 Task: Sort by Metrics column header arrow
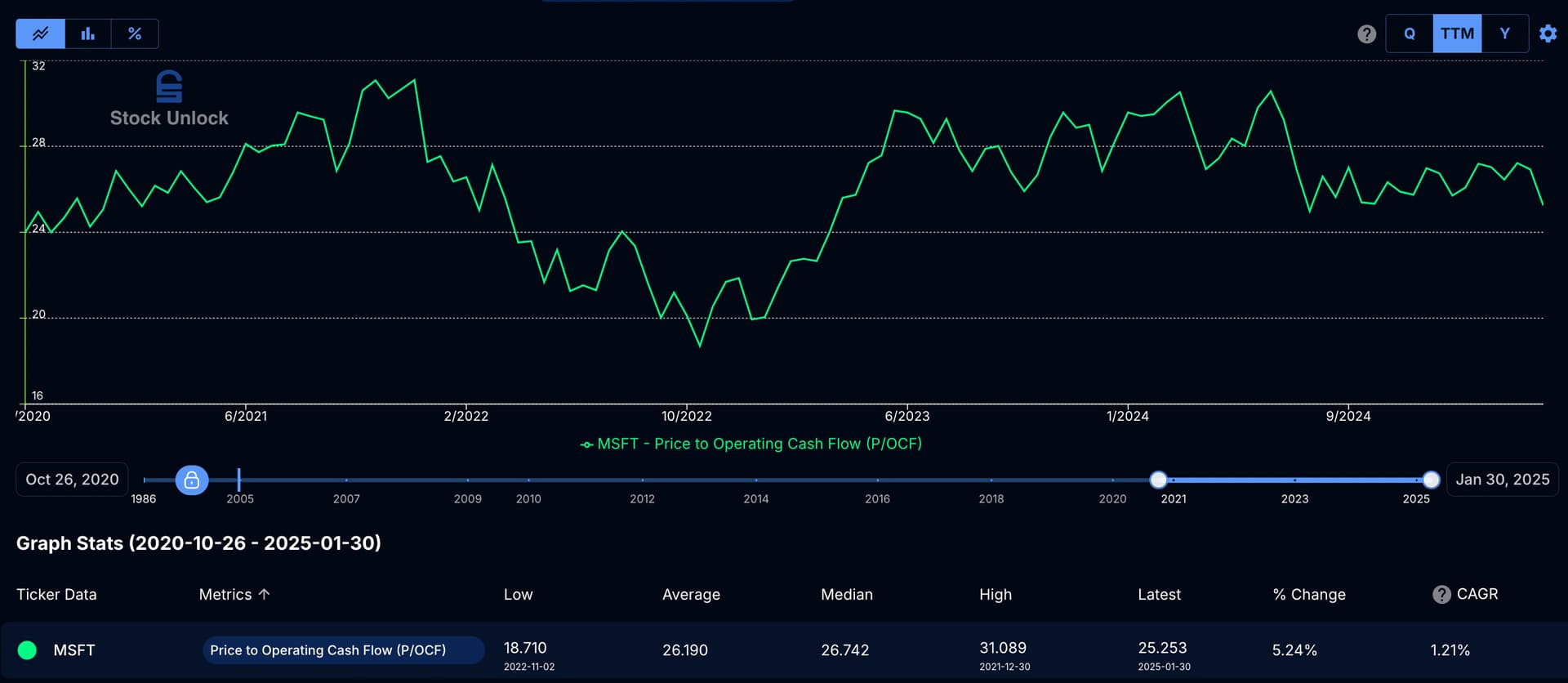point(264,594)
